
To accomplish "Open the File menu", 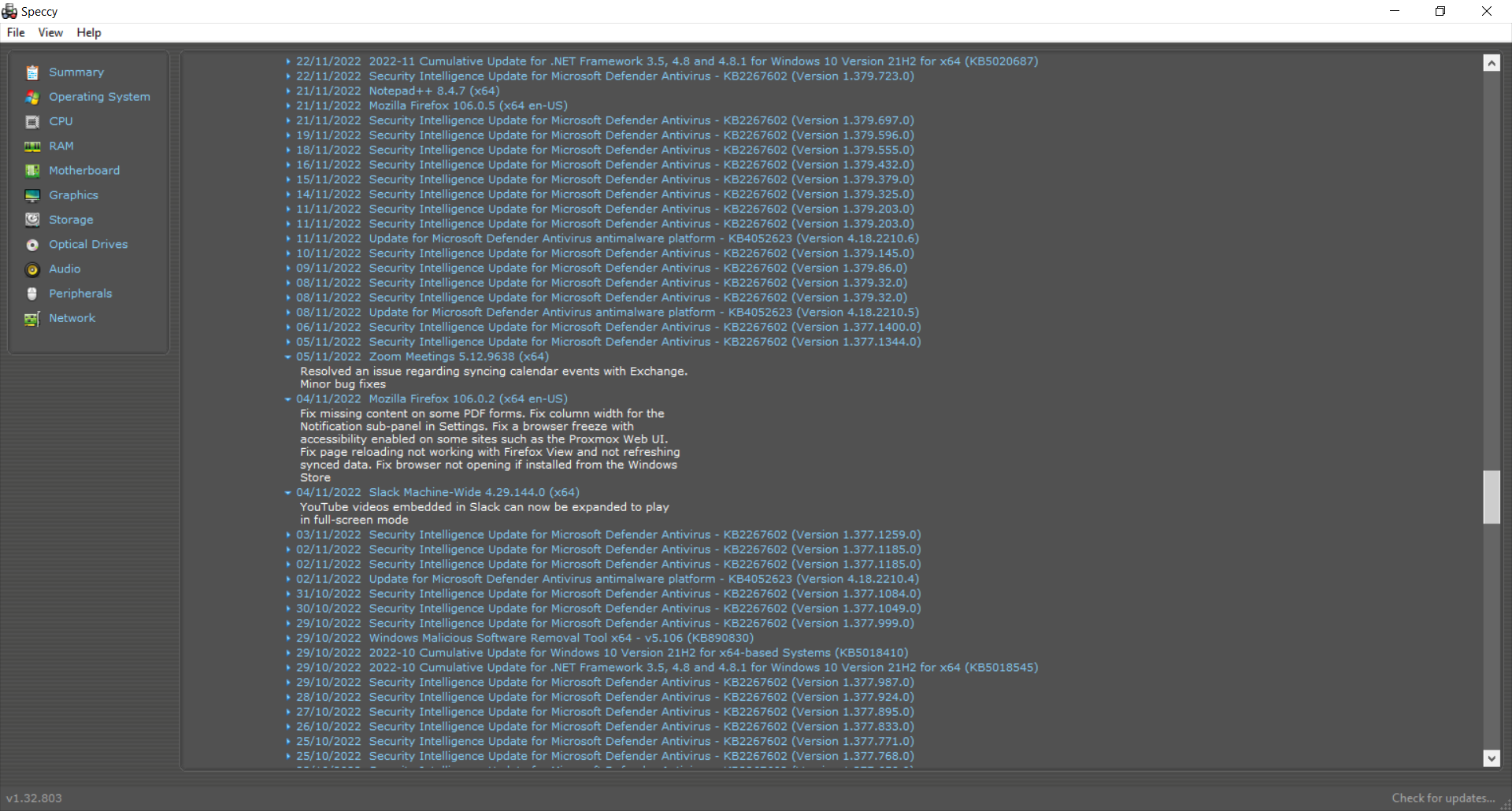I will coord(15,32).
